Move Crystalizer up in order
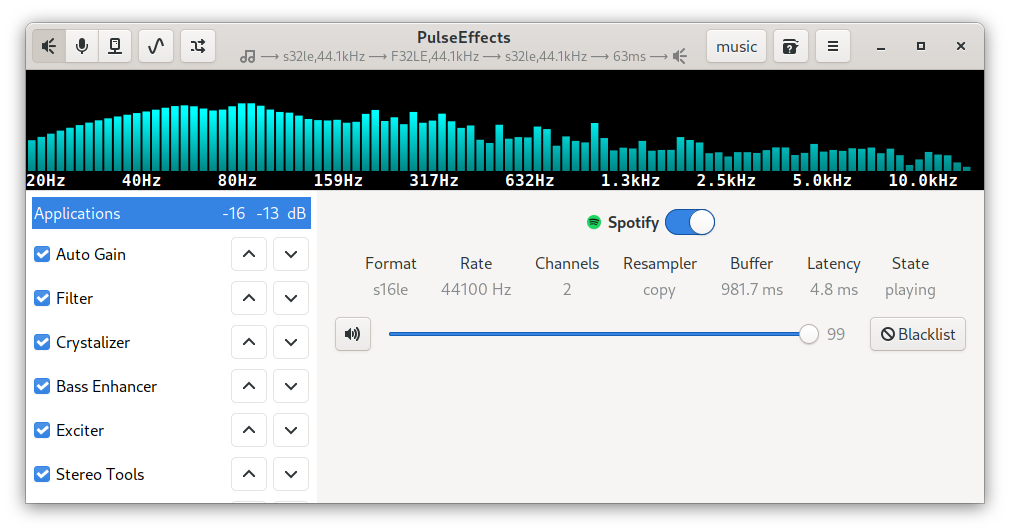1010x532 pixels. click(249, 342)
